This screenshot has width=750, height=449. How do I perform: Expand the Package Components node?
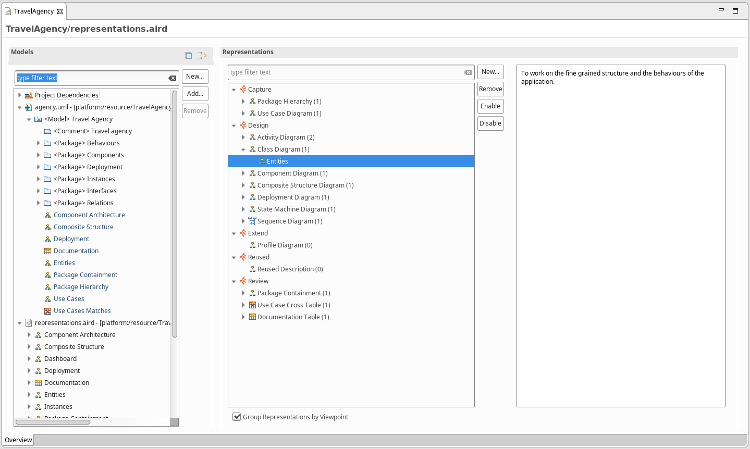coord(38,155)
